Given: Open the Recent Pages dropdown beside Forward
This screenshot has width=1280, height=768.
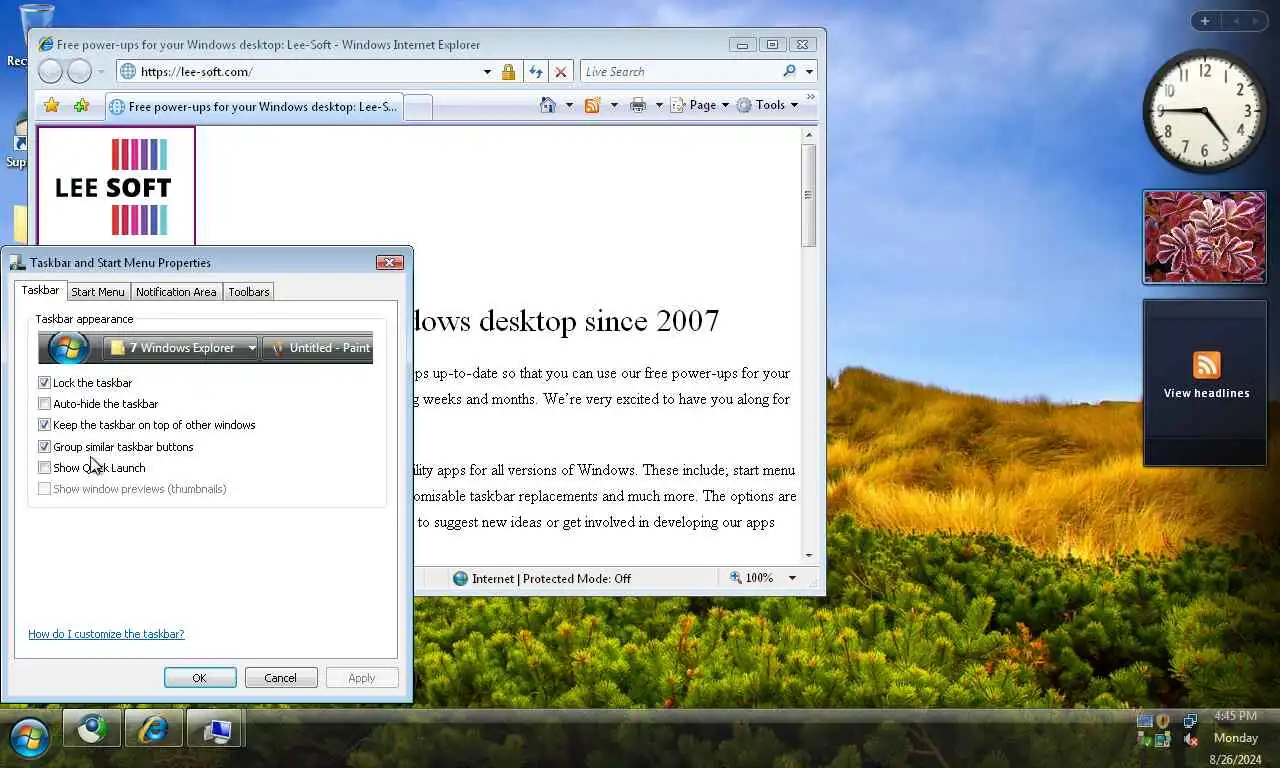Looking at the screenshot, I should (101, 72).
